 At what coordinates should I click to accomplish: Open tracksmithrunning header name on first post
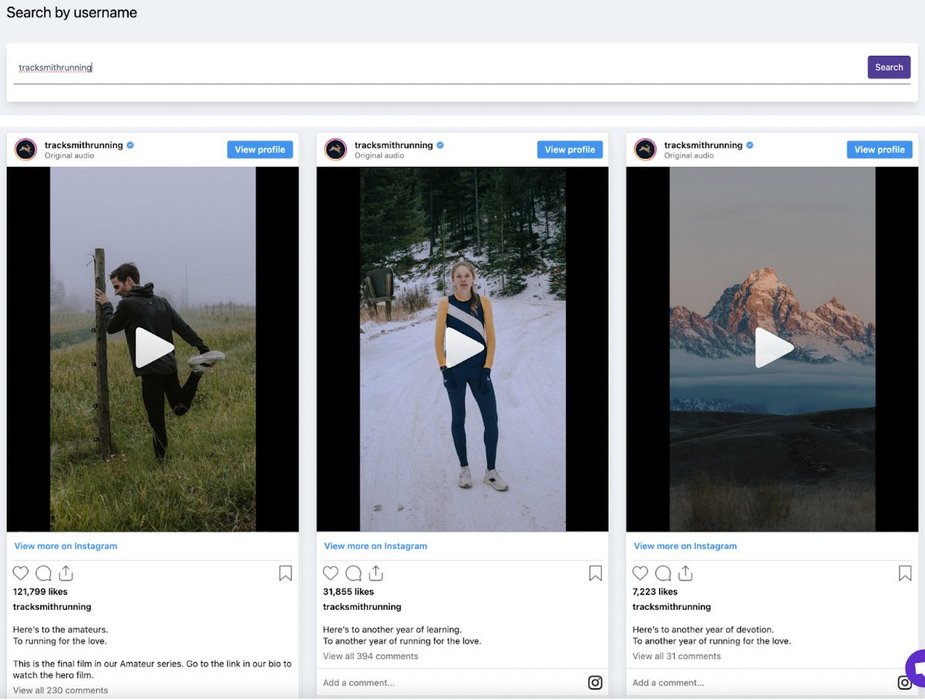tap(84, 145)
